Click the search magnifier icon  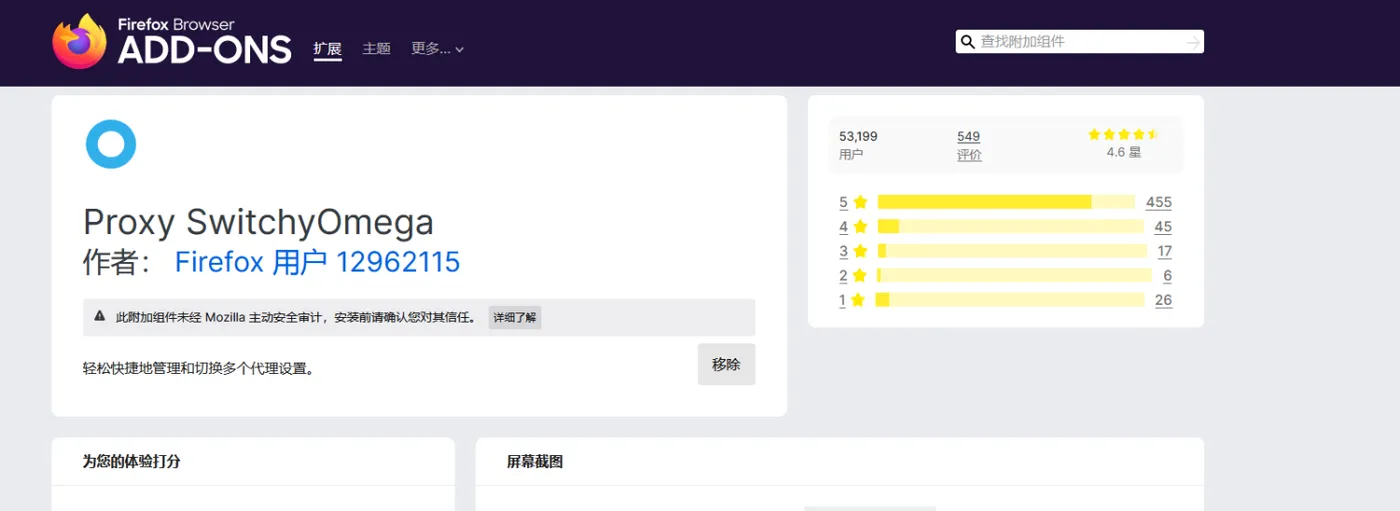[967, 42]
